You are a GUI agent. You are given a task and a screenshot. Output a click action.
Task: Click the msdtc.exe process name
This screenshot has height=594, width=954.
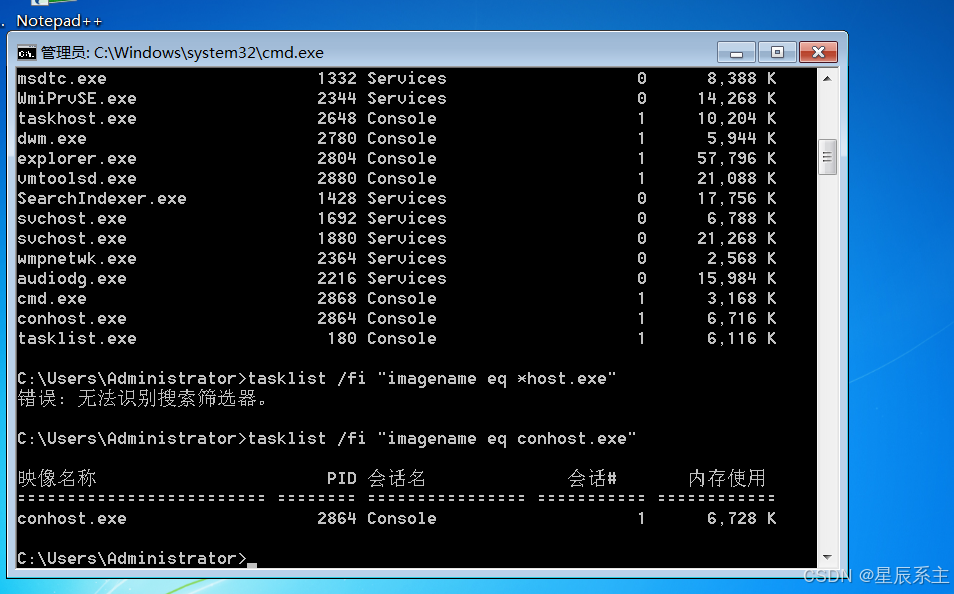point(62,79)
